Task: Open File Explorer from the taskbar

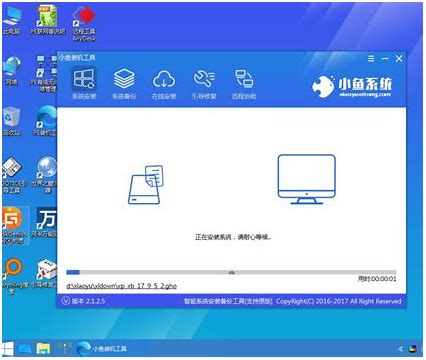Action: (x=43, y=349)
